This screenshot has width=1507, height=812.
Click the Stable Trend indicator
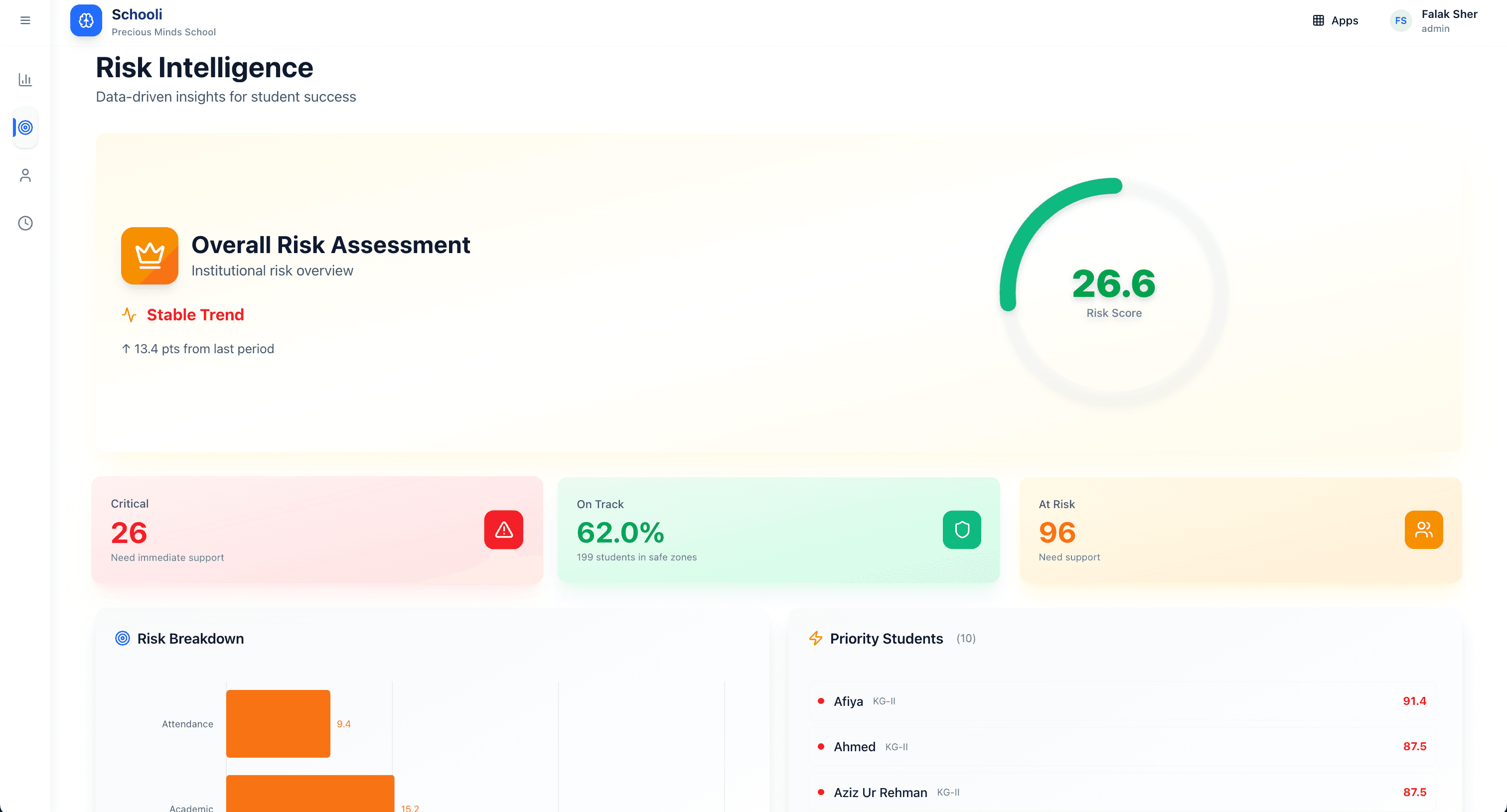[x=195, y=314]
